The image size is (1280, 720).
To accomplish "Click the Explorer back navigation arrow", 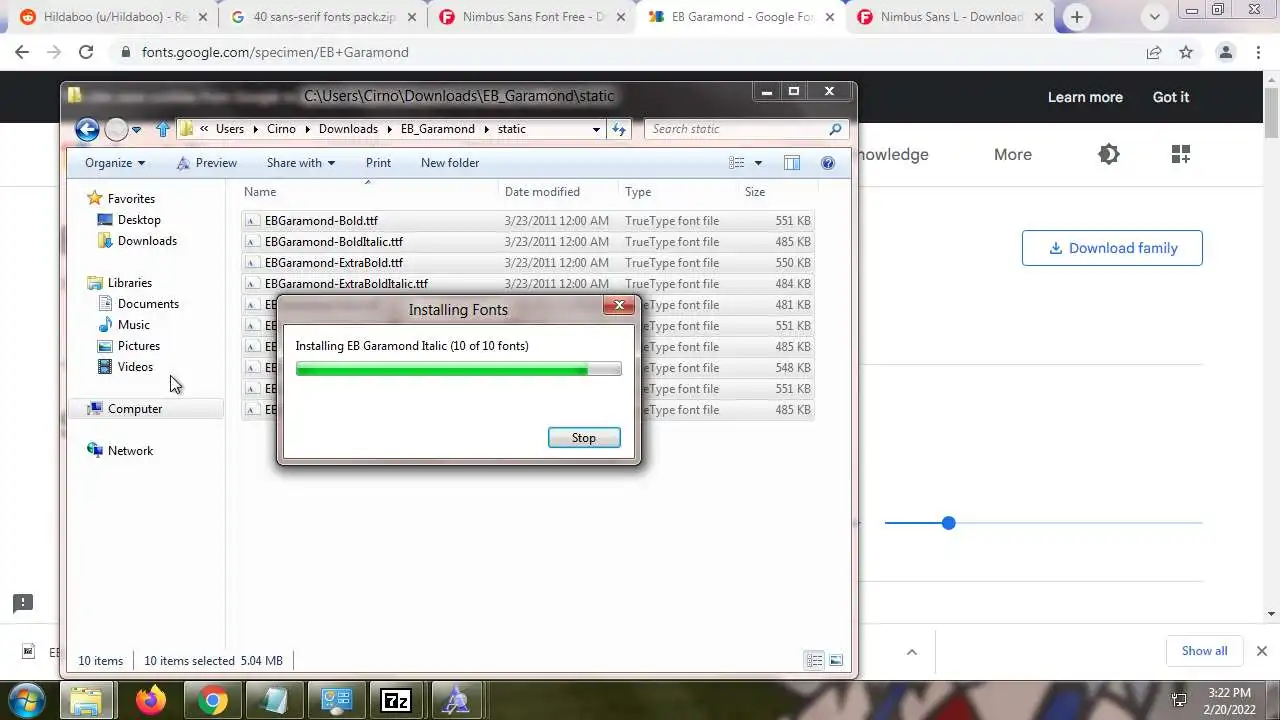I will [87, 129].
